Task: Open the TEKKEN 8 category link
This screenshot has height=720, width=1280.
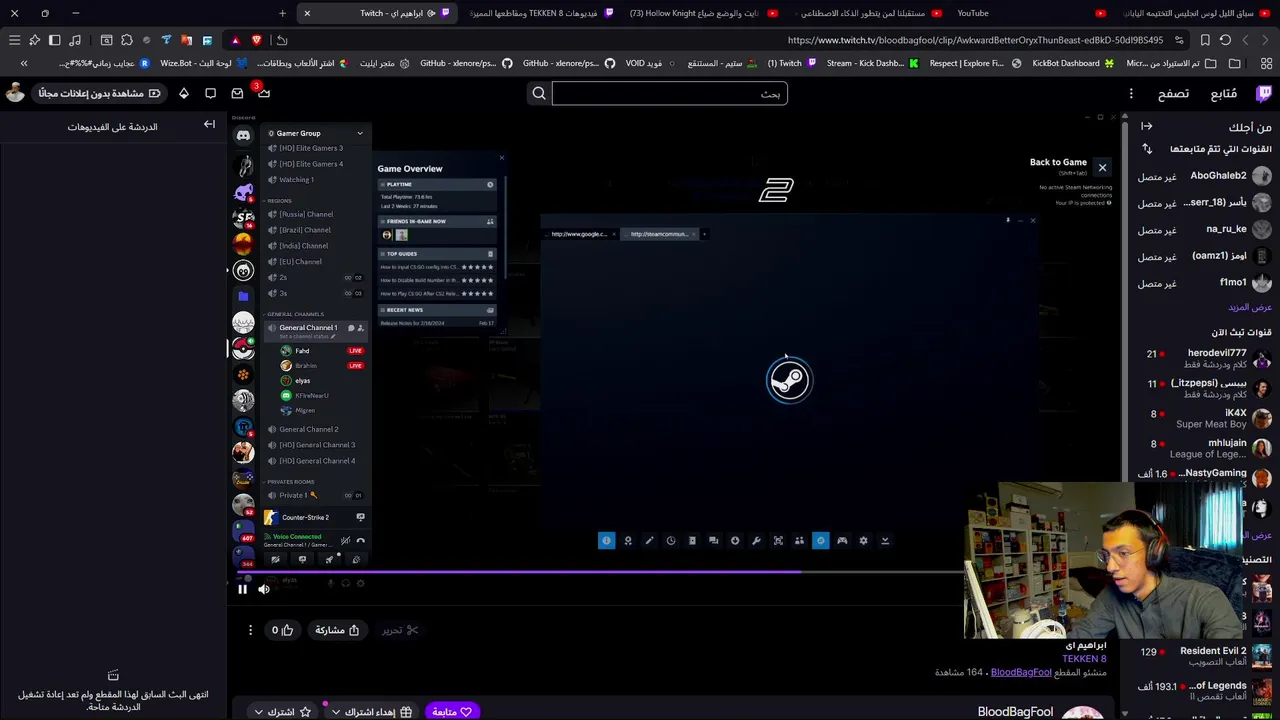Action: [1084, 659]
